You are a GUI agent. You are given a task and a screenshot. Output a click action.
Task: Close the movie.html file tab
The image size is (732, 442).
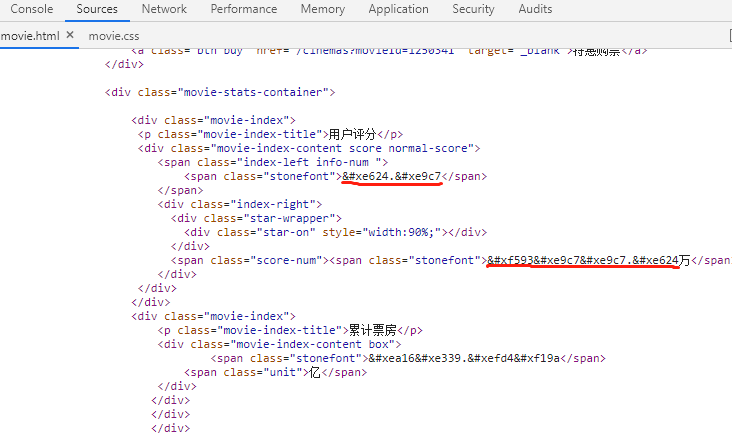click(70, 35)
